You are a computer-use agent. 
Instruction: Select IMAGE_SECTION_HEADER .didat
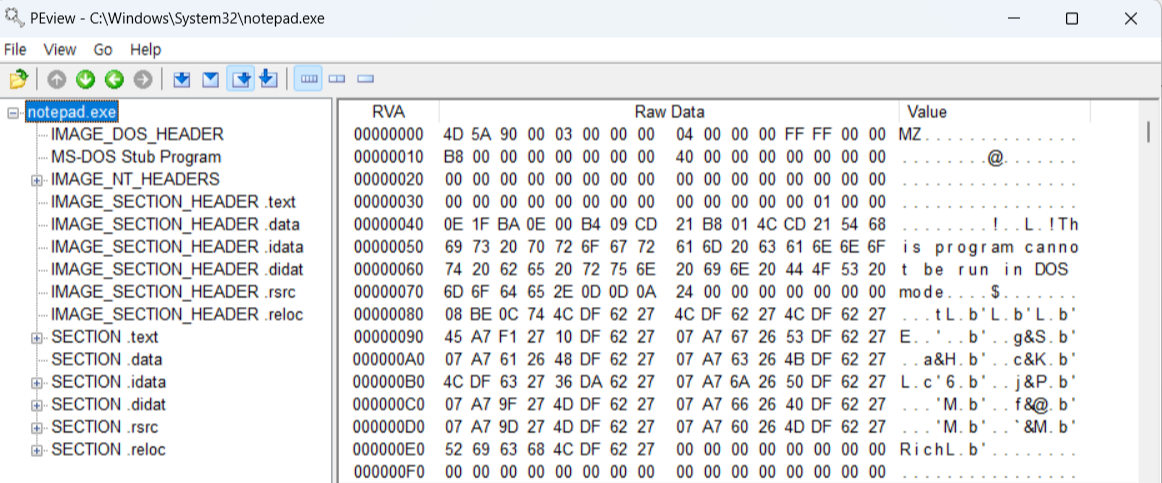pyautogui.click(x=177, y=270)
